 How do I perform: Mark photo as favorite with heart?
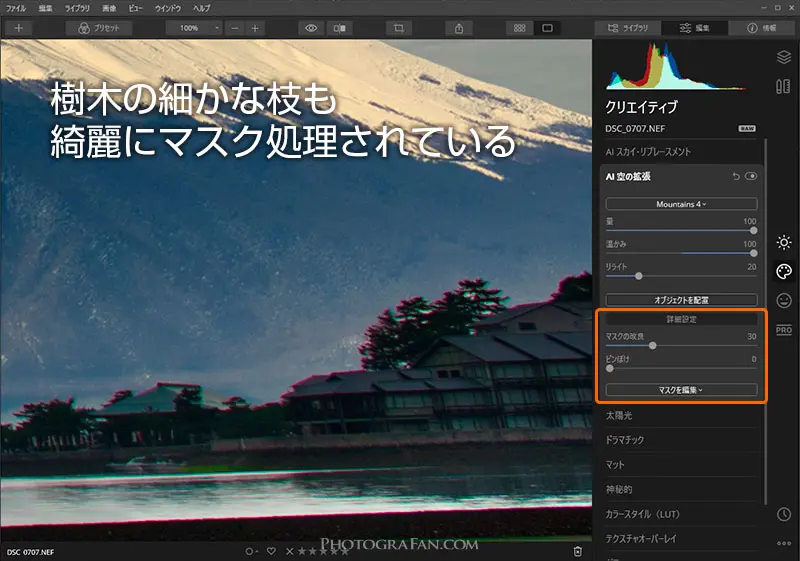pyautogui.click(x=271, y=551)
